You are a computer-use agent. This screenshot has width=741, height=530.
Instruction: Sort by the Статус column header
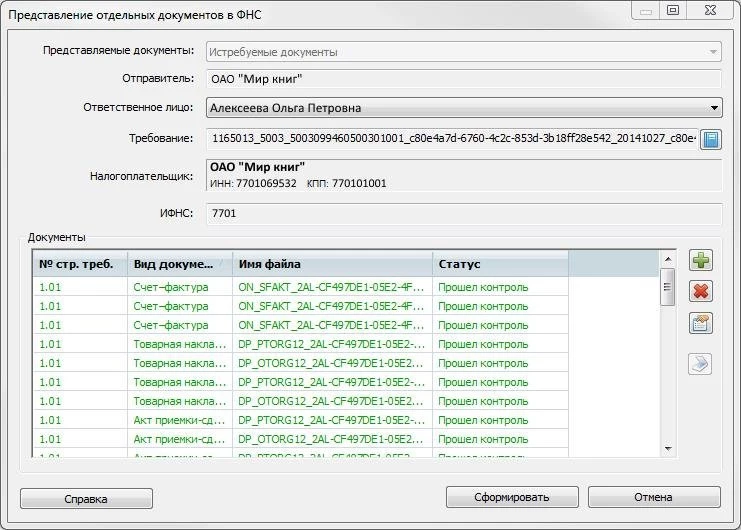pyautogui.click(x=500, y=264)
